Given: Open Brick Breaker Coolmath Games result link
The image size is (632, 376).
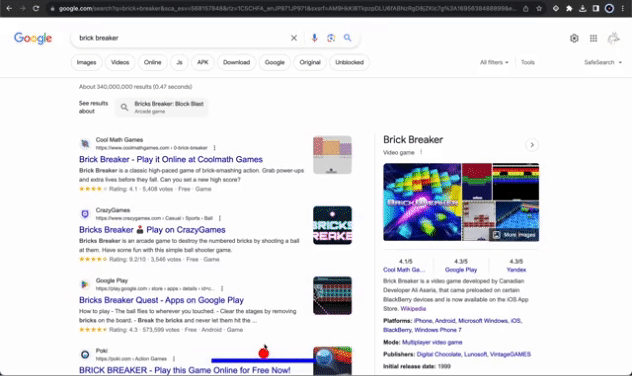Looking at the screenshot, I should click(171, 159).
